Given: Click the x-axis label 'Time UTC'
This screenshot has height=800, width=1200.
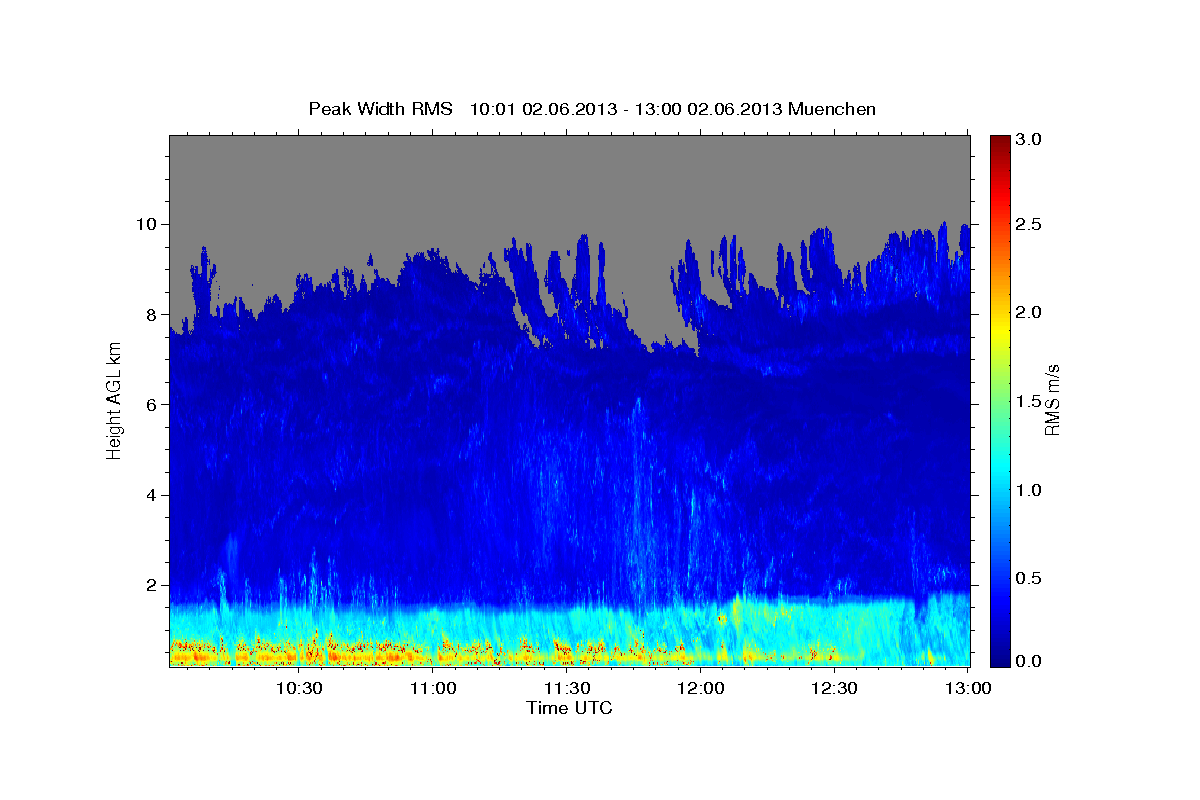Looking at the screenshot, I should point(569,708).
